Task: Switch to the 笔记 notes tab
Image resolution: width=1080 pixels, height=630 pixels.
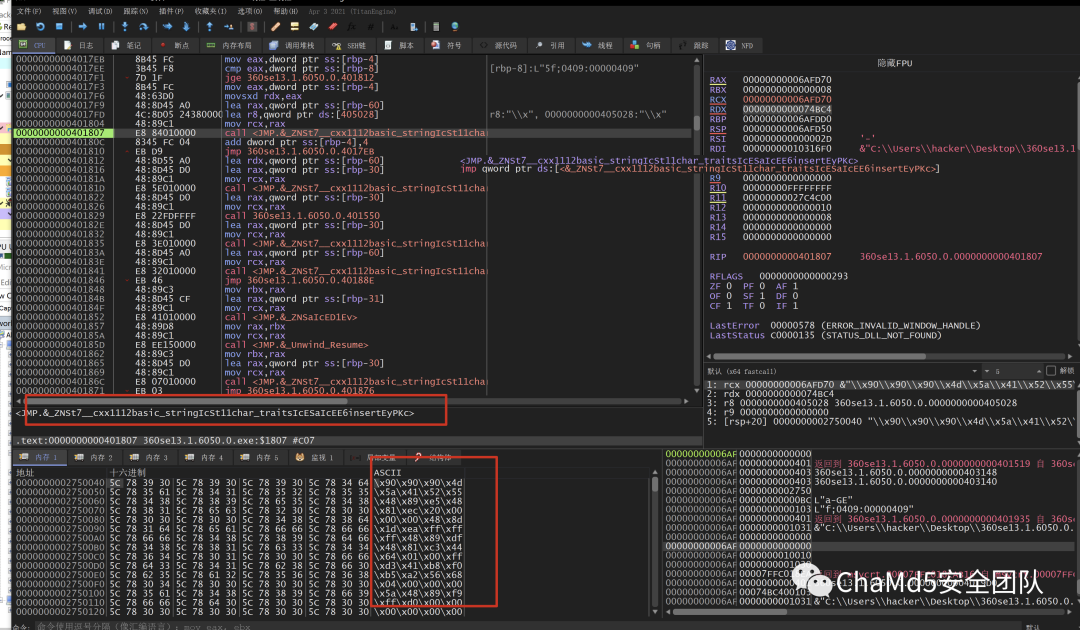Action: click(127, 45)
